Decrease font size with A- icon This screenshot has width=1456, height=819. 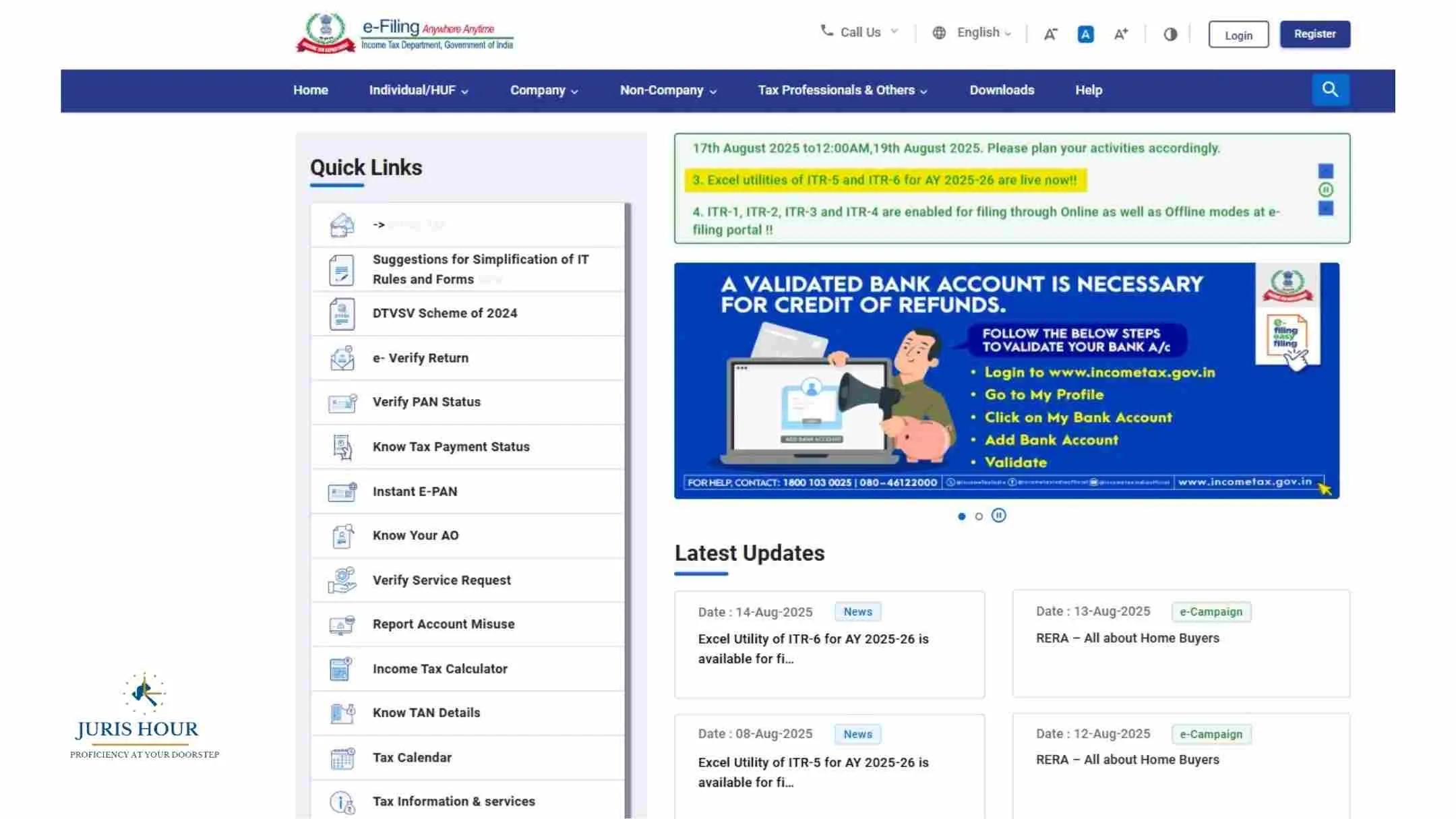coord(1050,34)
